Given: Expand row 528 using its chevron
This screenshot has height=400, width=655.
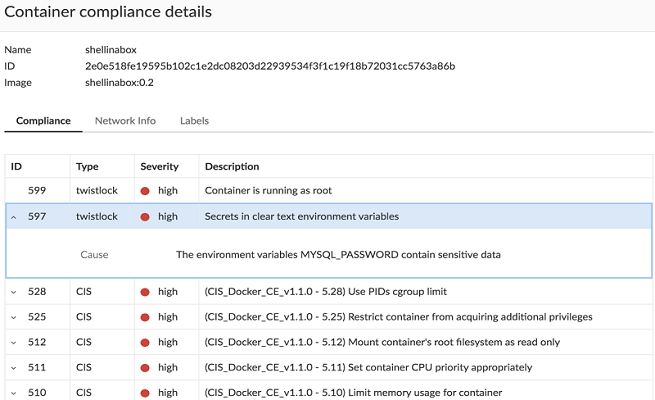Looking at the screenshot, I should [13, 292].
